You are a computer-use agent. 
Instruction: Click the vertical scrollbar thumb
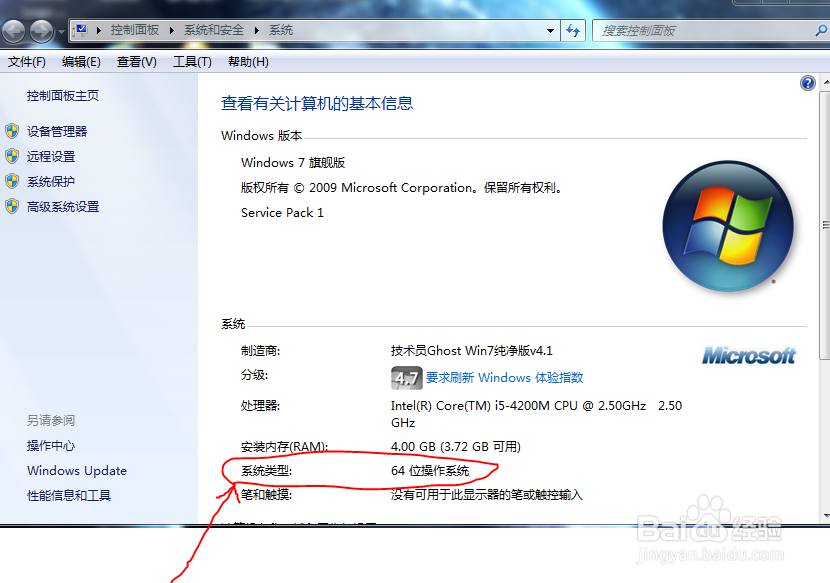coord(825,225)
